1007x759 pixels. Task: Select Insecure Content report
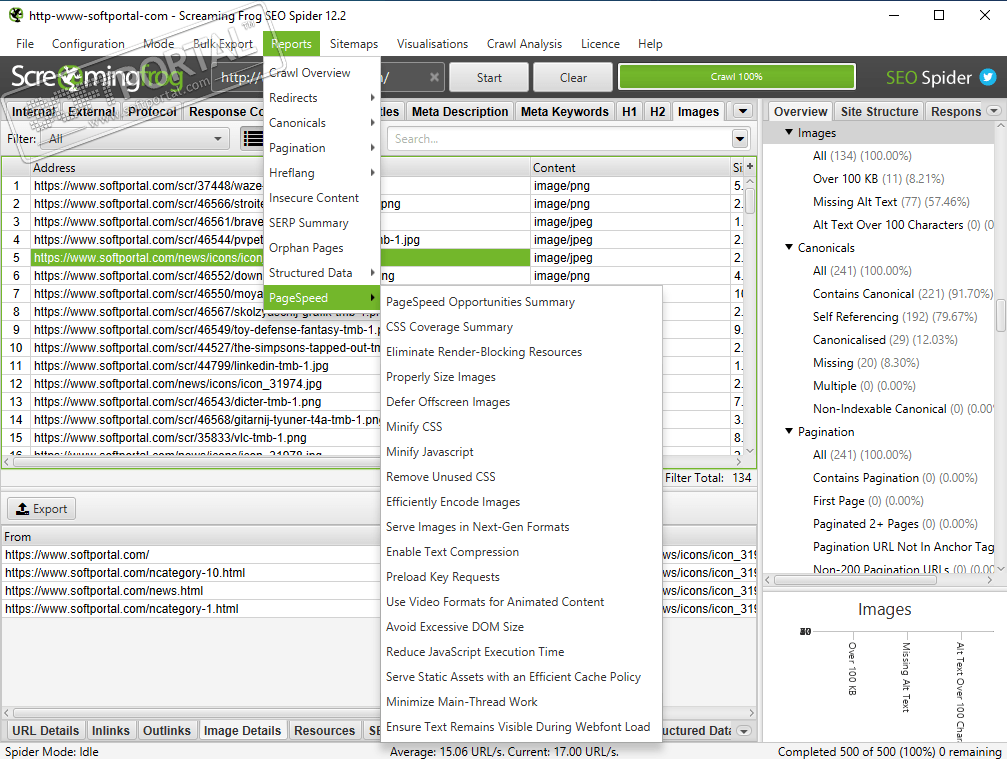pos(322,198)
